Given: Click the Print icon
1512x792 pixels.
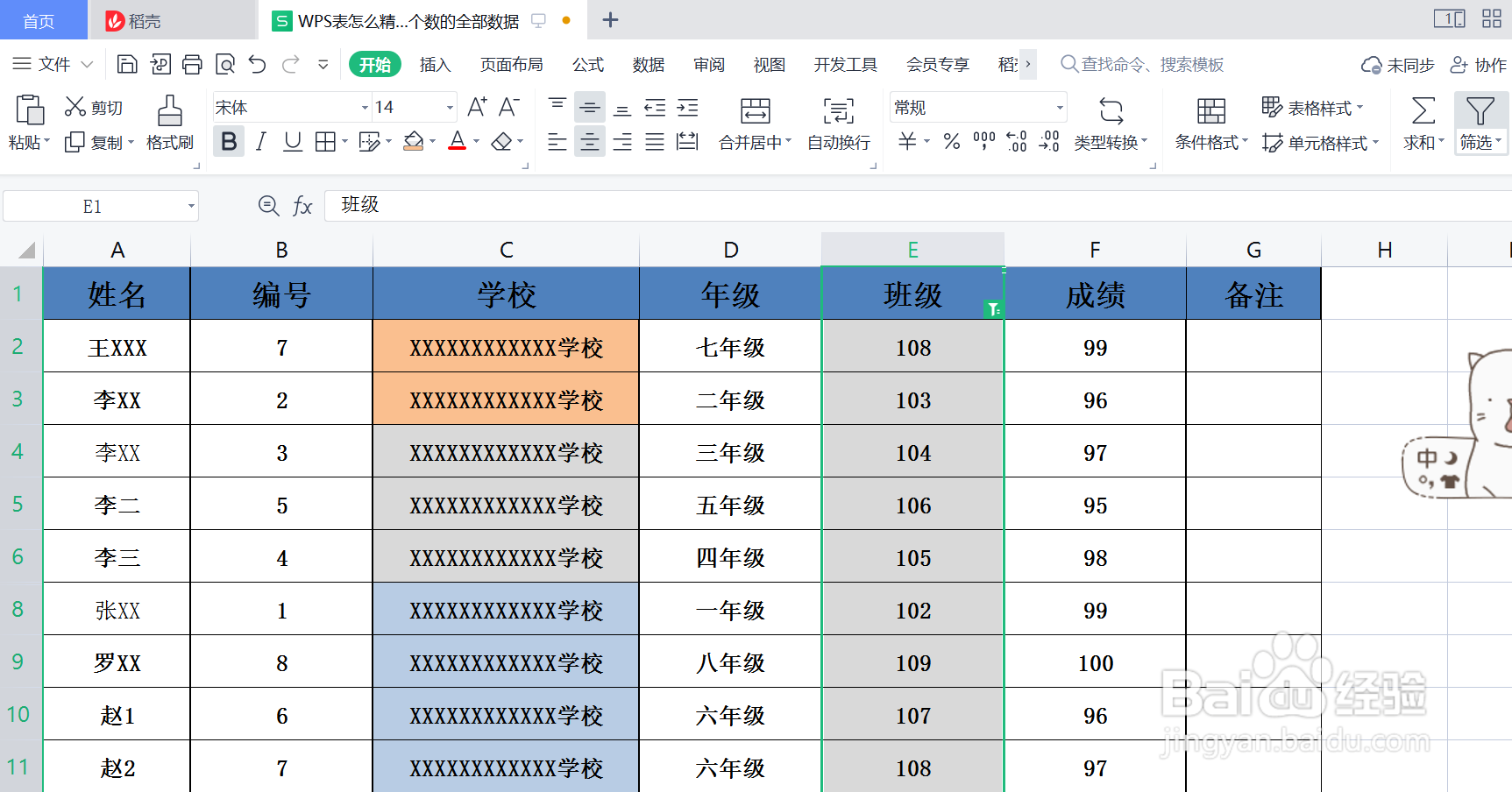Looking at the screenshot, I should 193,64.
